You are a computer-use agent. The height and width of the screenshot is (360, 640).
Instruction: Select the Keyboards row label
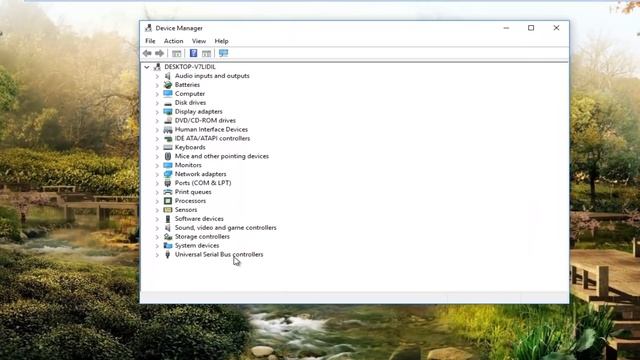190,147
